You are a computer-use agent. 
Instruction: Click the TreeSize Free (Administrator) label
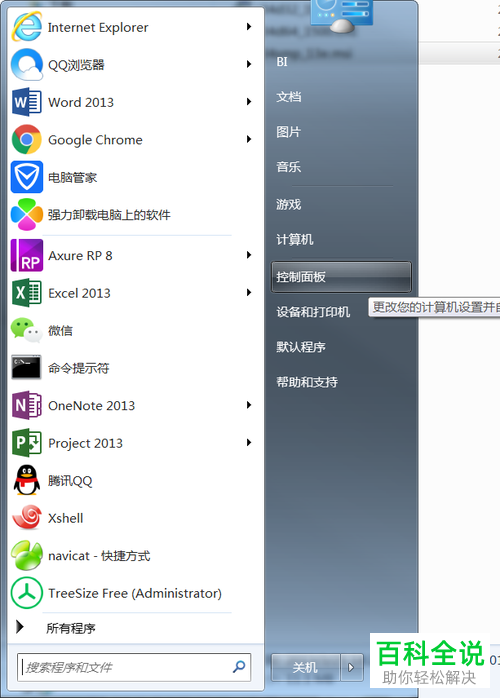click(135, 593)
